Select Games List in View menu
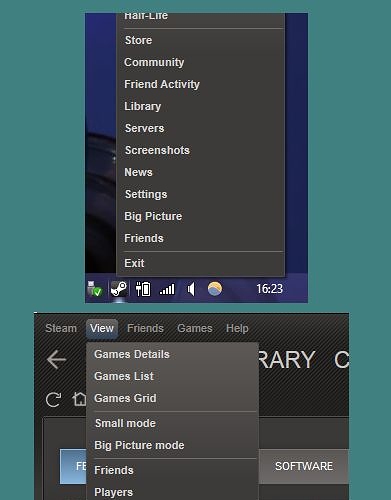391x500 pixels. click(x=172, y=376)
